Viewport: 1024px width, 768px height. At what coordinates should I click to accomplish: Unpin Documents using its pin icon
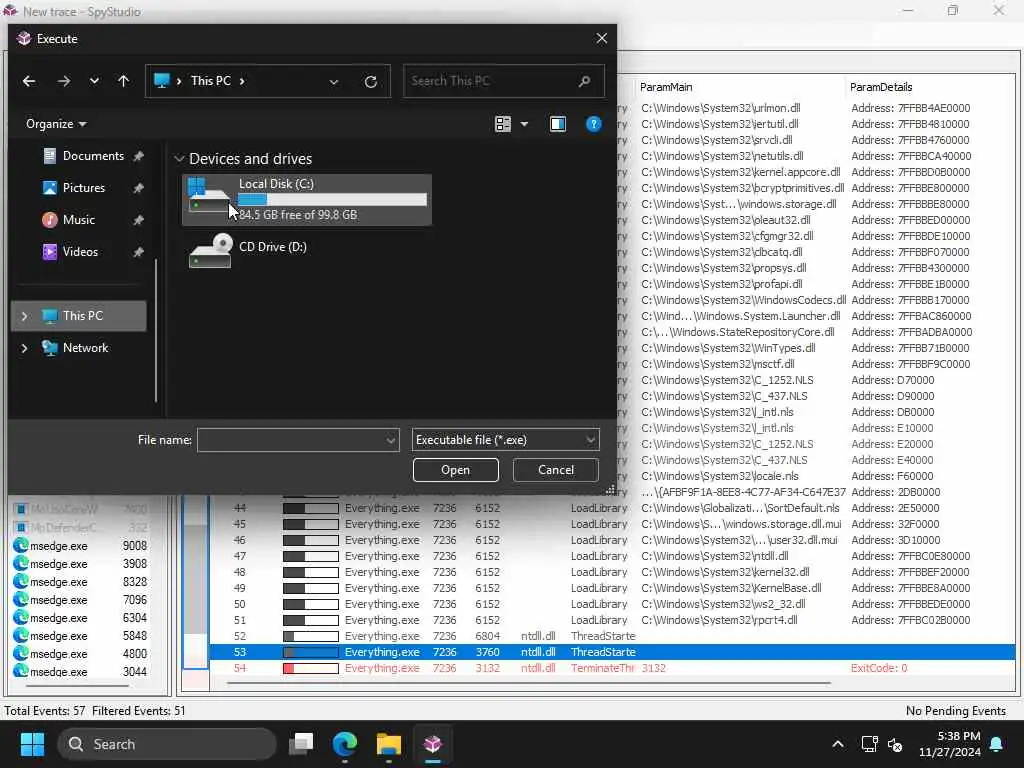[138, 156]
